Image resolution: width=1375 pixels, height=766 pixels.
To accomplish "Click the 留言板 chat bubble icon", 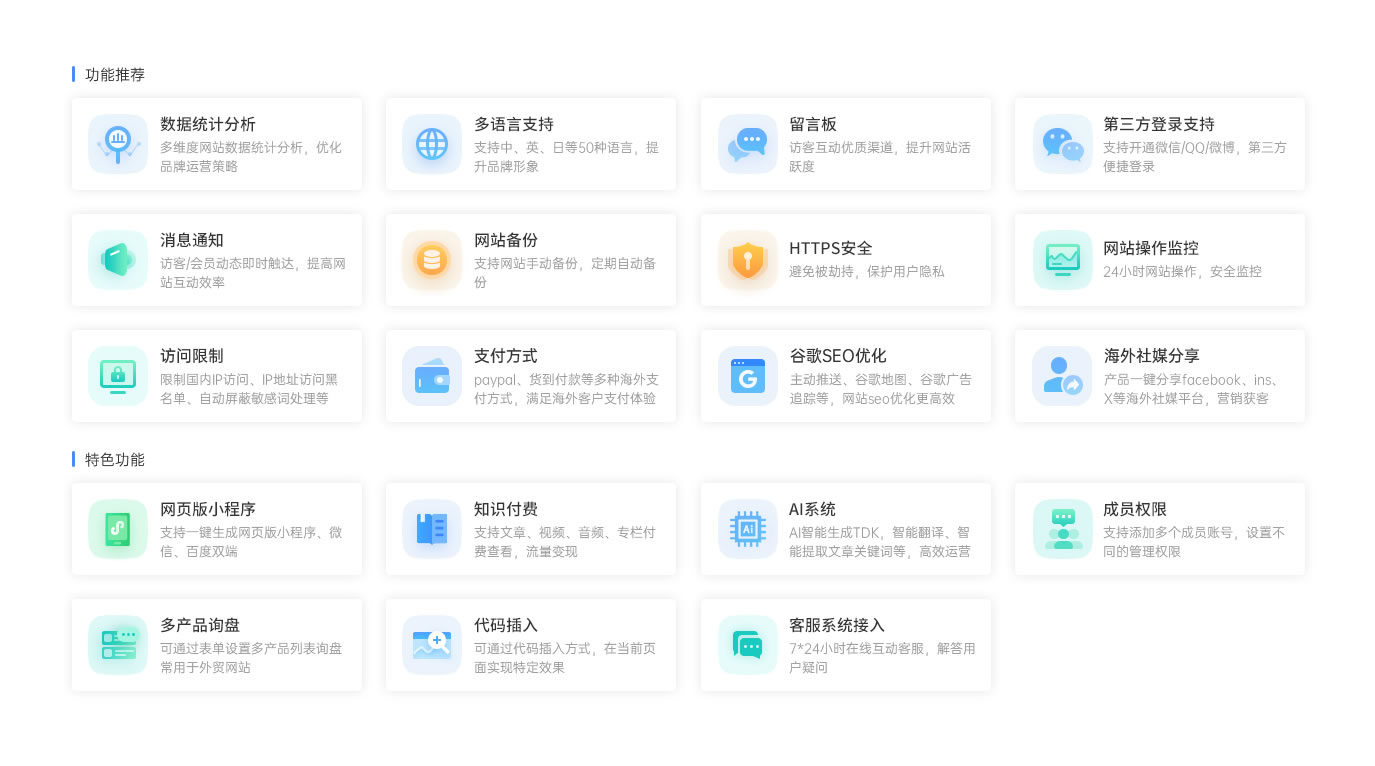I will 747,144.
